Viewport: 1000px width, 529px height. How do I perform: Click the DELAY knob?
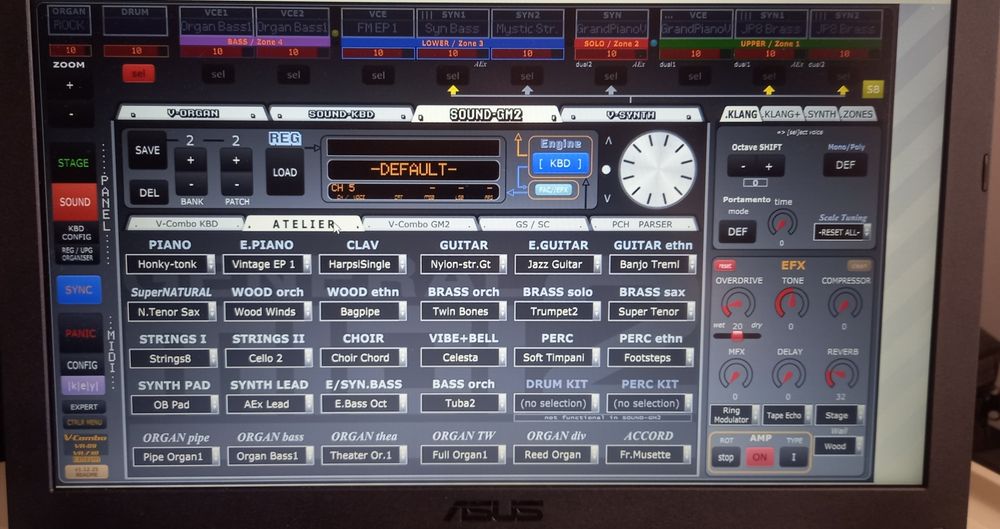pos(789,373)
